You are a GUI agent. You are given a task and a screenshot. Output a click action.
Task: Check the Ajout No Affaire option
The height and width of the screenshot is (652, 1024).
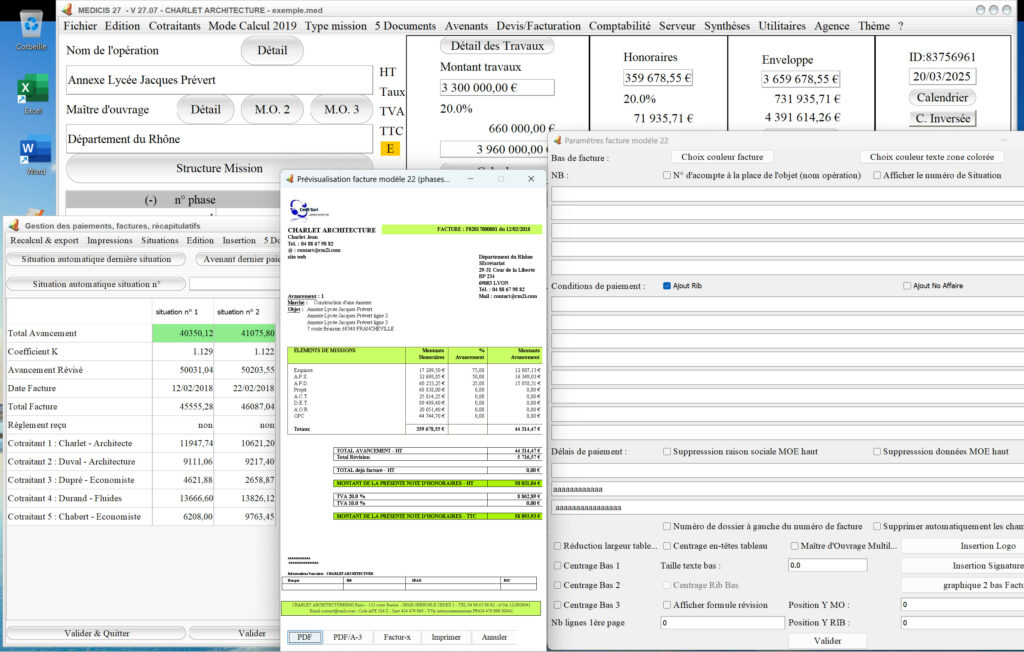coord(907,285)
